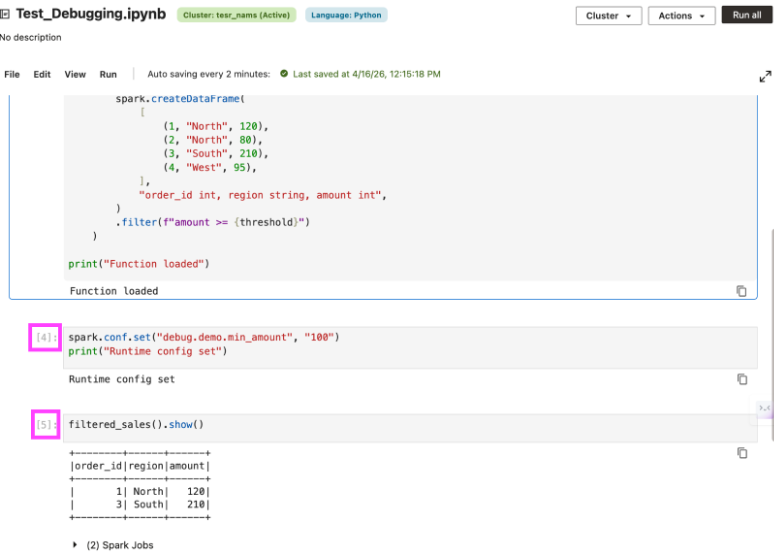Open the View menu
This screenshot has width=774, height=555.
click(x=75, y=74)
